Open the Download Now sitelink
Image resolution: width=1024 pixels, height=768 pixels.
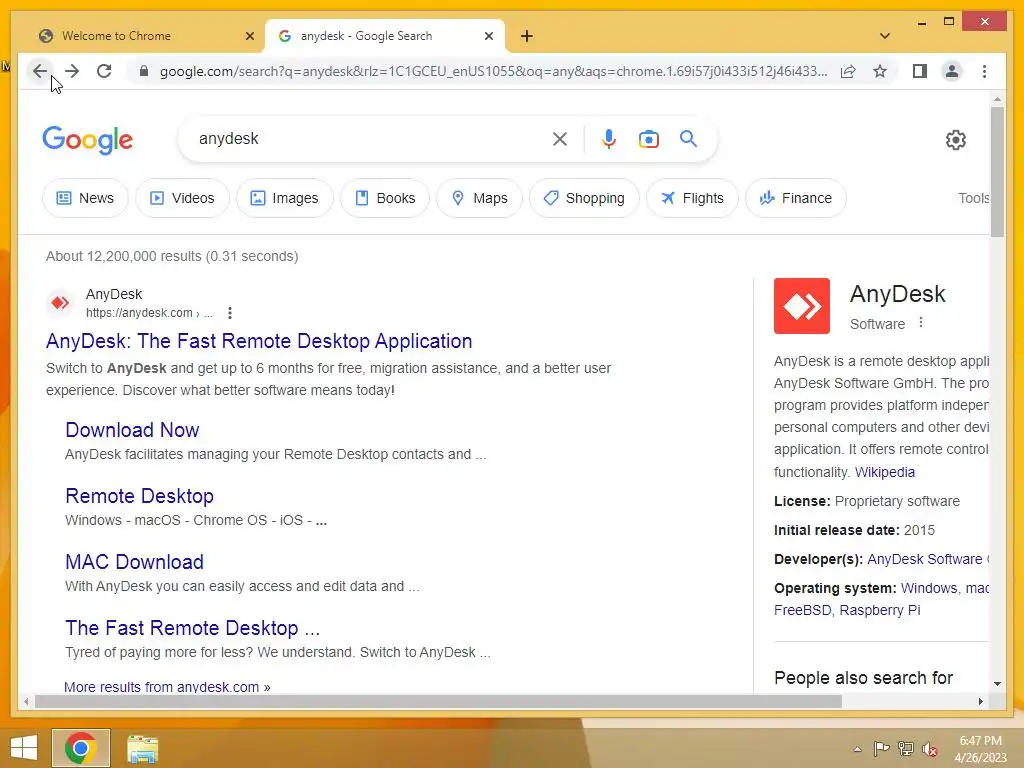click(132, 430)
